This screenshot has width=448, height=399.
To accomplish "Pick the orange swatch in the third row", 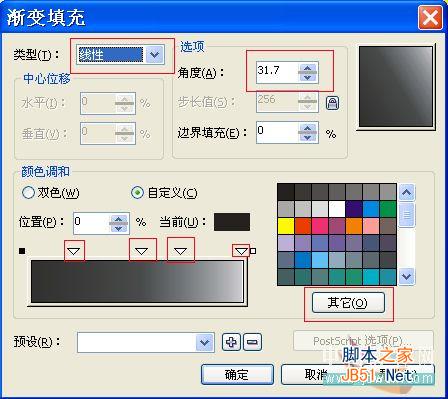I will [x=354, y=226].
